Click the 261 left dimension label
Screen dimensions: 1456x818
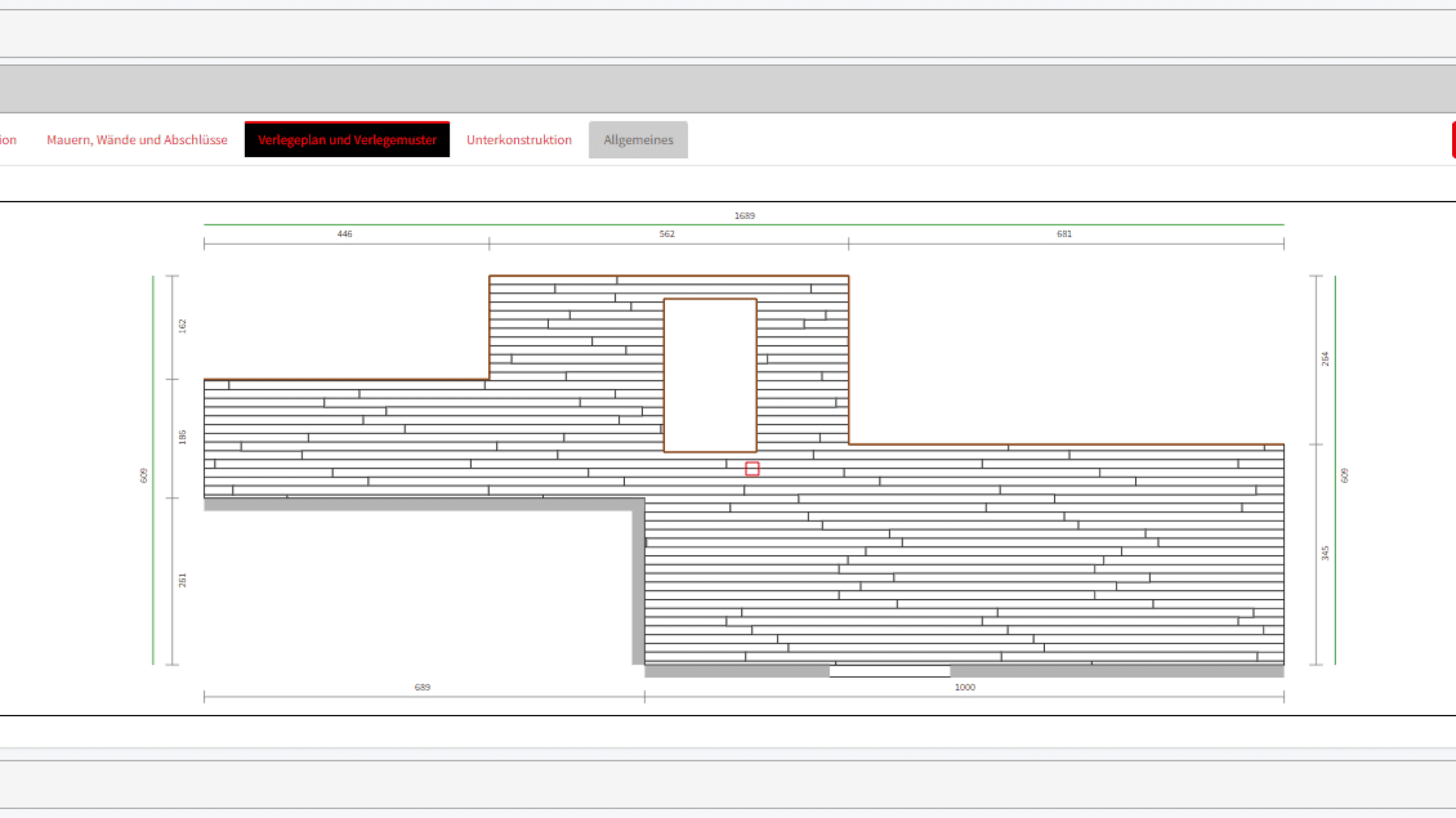[182, 581]
